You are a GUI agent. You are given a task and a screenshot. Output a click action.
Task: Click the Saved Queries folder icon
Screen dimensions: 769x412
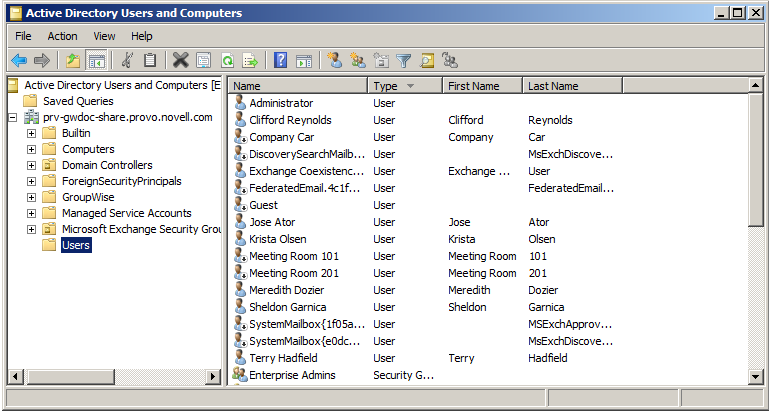[30, 102]
